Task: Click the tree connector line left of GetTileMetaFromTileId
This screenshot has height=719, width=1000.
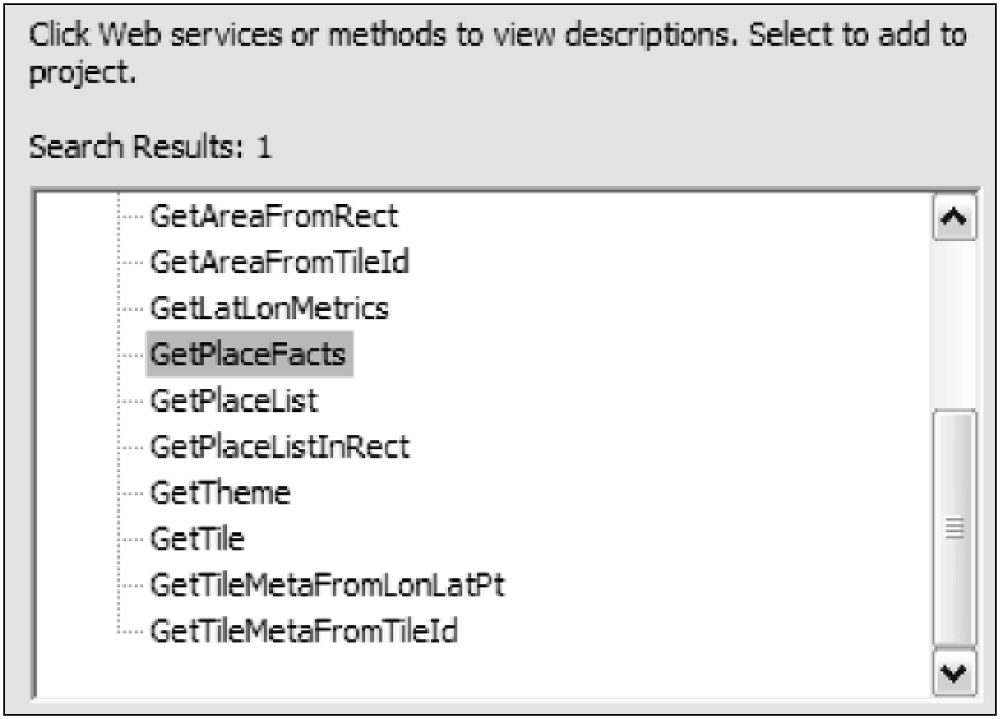Action: [131, 632]
